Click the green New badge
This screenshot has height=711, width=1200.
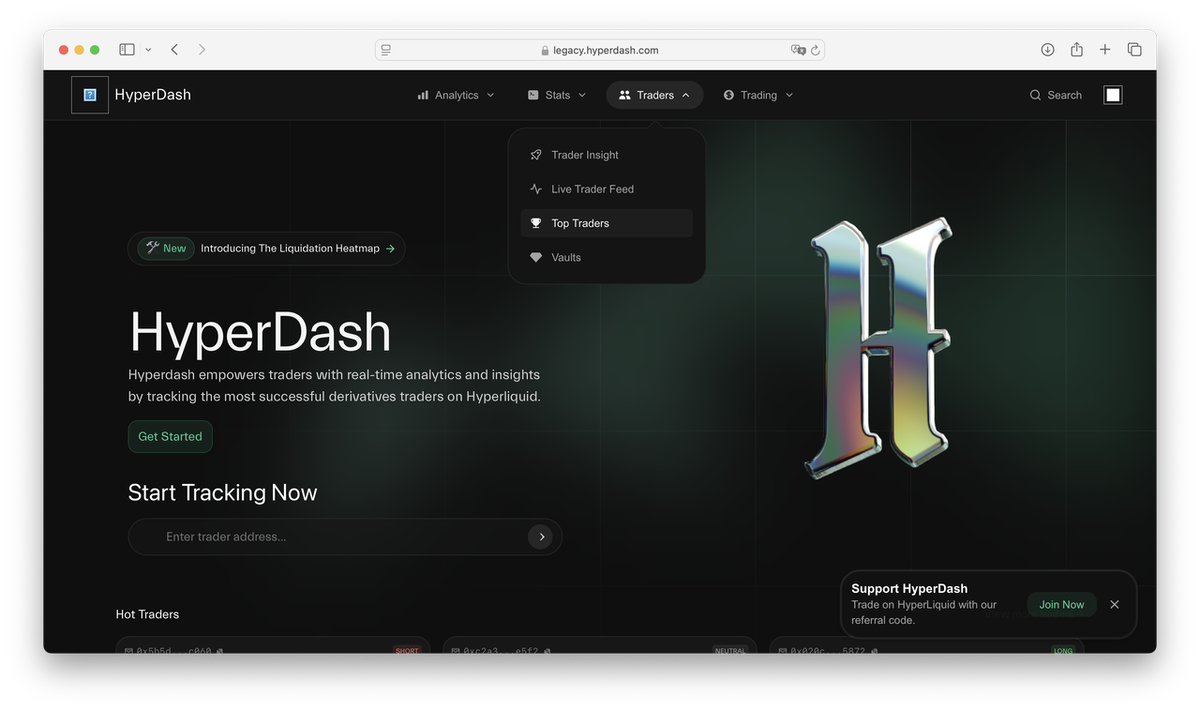tap(166, 248)
